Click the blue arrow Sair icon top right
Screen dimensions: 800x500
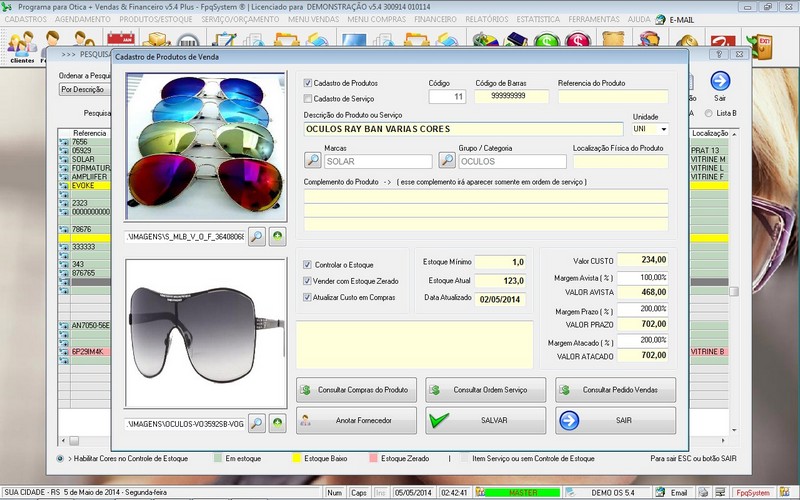(x=720, y=82)
